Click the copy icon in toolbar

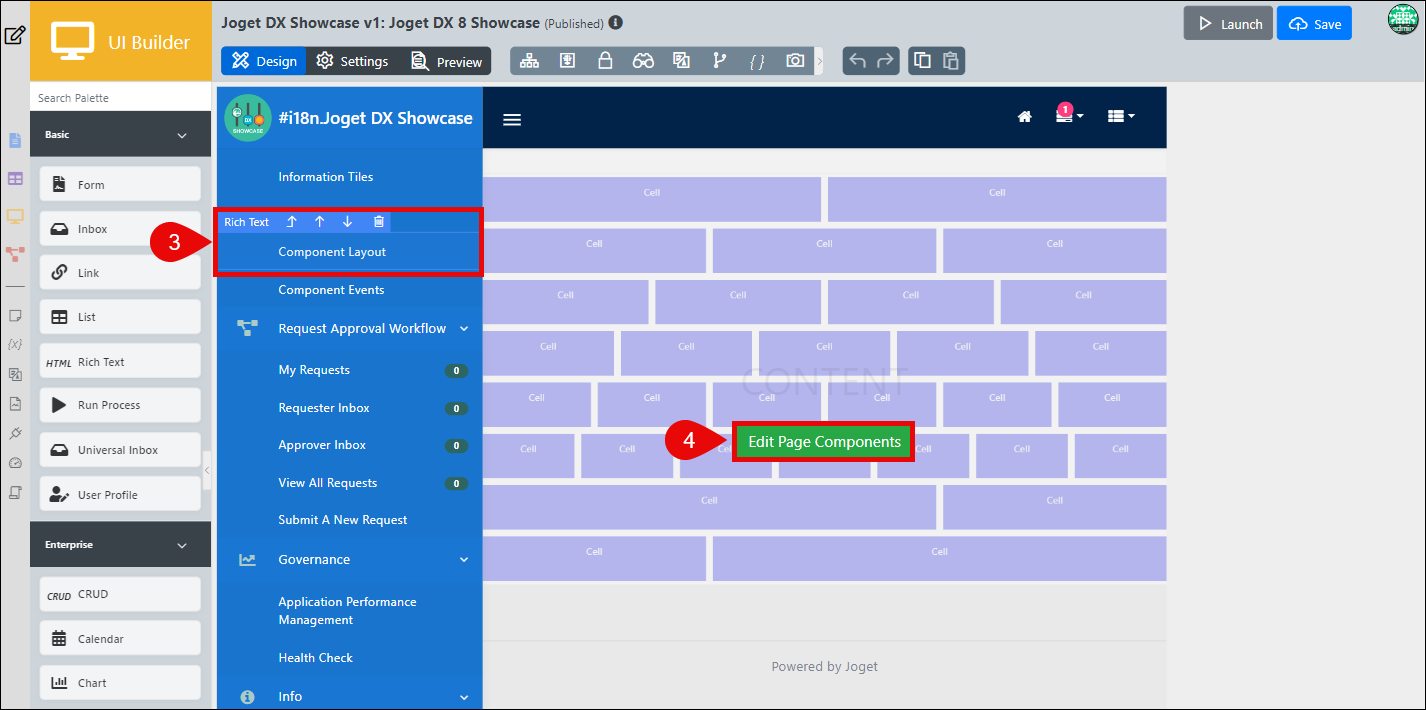[923, 61]
